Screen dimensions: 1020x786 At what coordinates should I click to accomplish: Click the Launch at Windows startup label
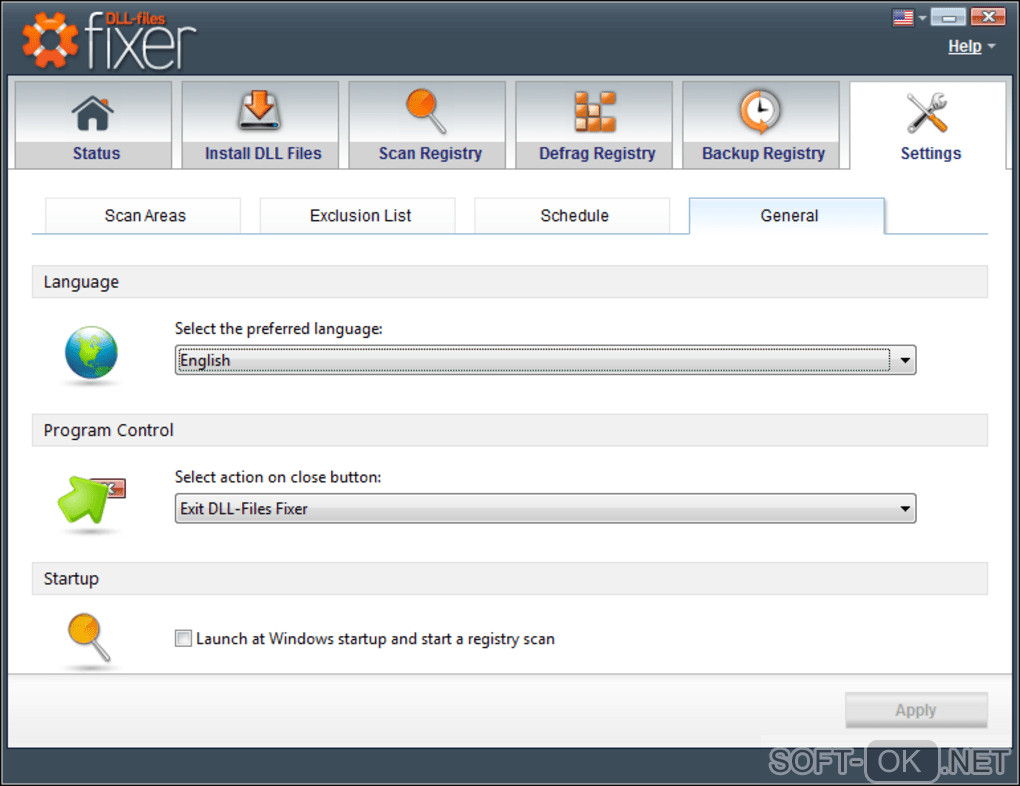(375, 639)
